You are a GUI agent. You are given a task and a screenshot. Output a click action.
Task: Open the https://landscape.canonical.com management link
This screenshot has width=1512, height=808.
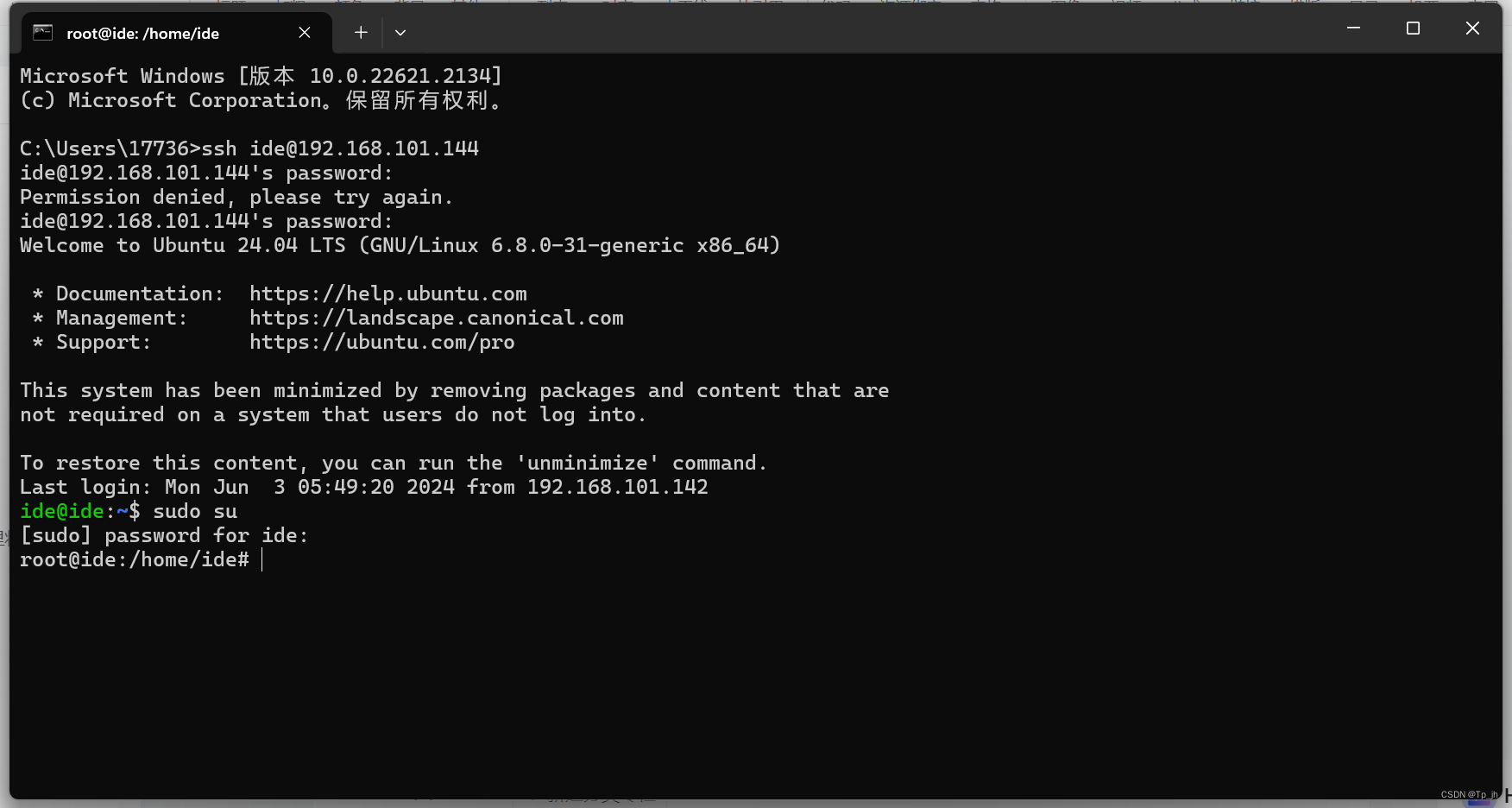coord(437,319)
